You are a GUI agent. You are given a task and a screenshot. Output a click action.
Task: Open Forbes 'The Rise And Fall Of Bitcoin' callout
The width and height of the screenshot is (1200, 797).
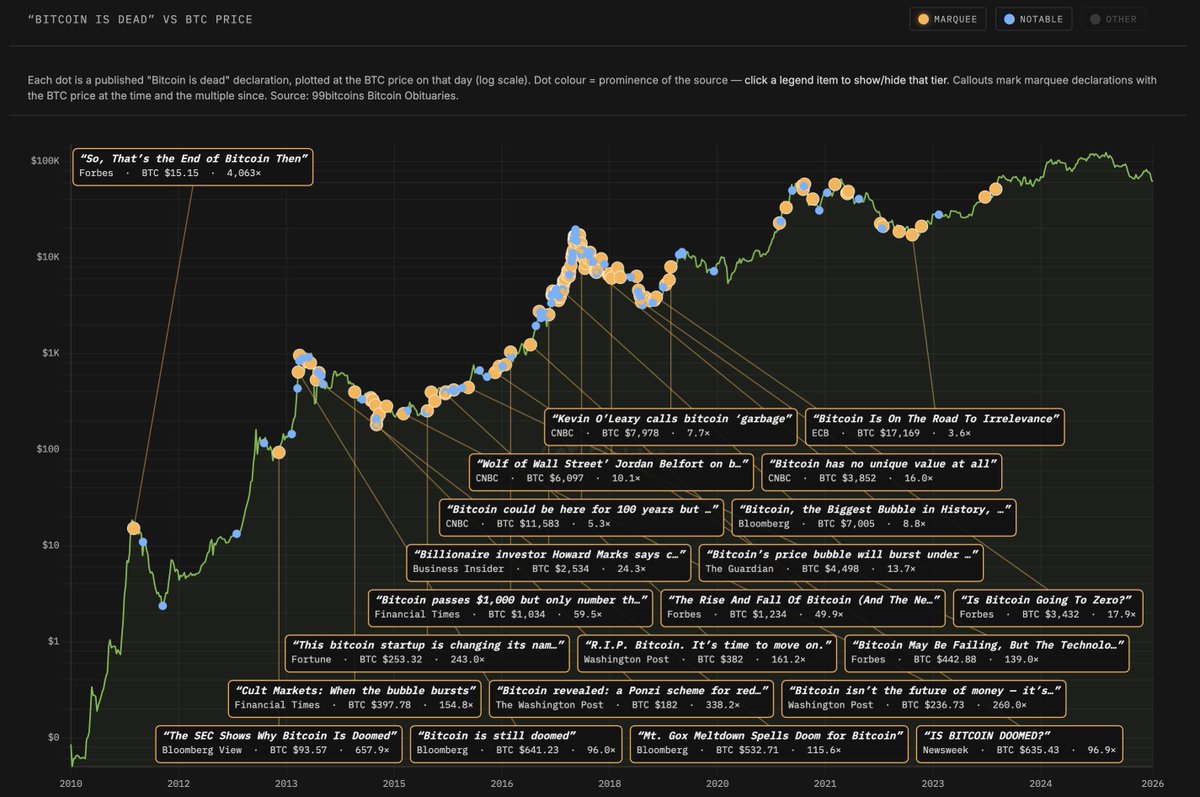point(803,607)
